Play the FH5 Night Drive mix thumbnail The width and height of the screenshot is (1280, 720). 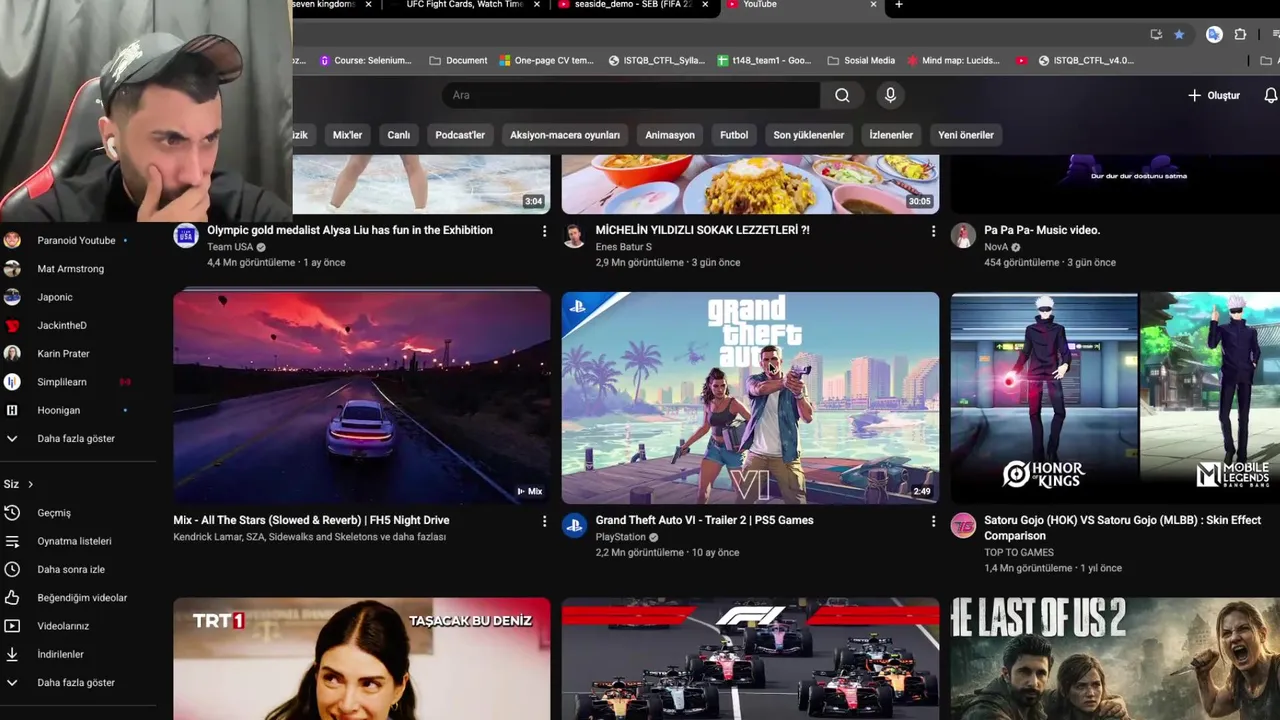coord(362,398)
